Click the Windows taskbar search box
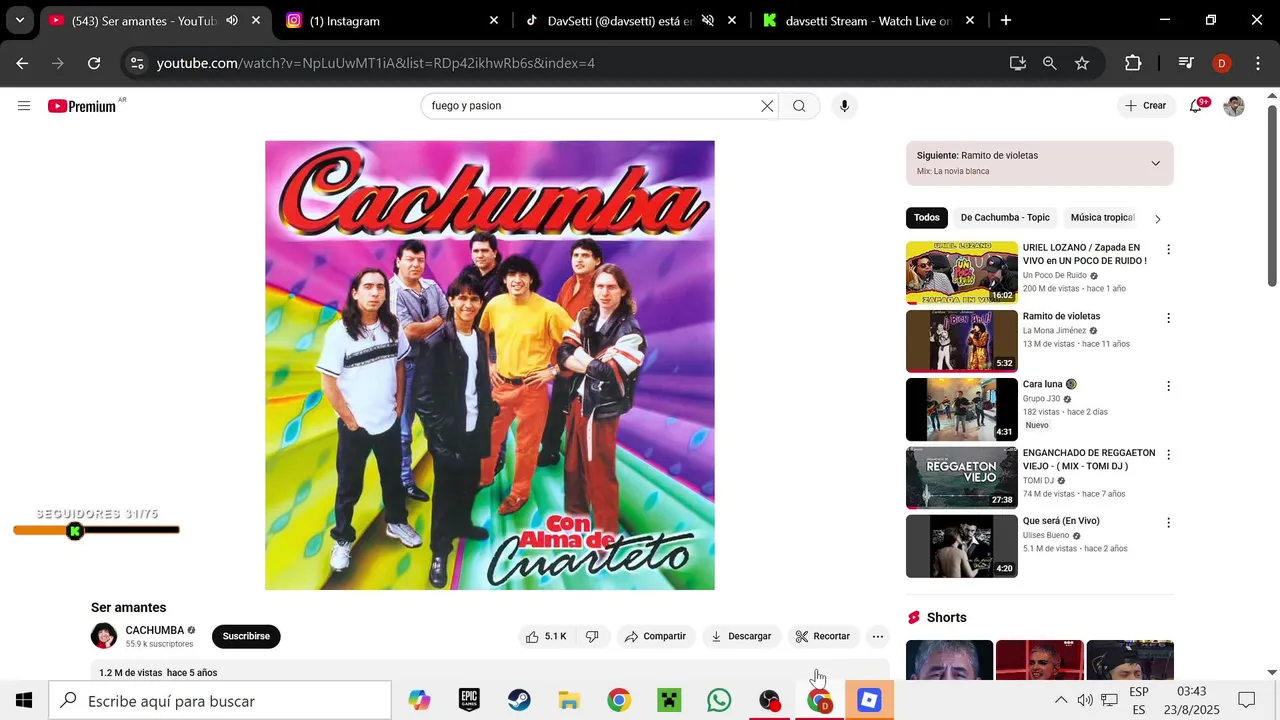The image size is (1280, 720). [x=221, y=700]
